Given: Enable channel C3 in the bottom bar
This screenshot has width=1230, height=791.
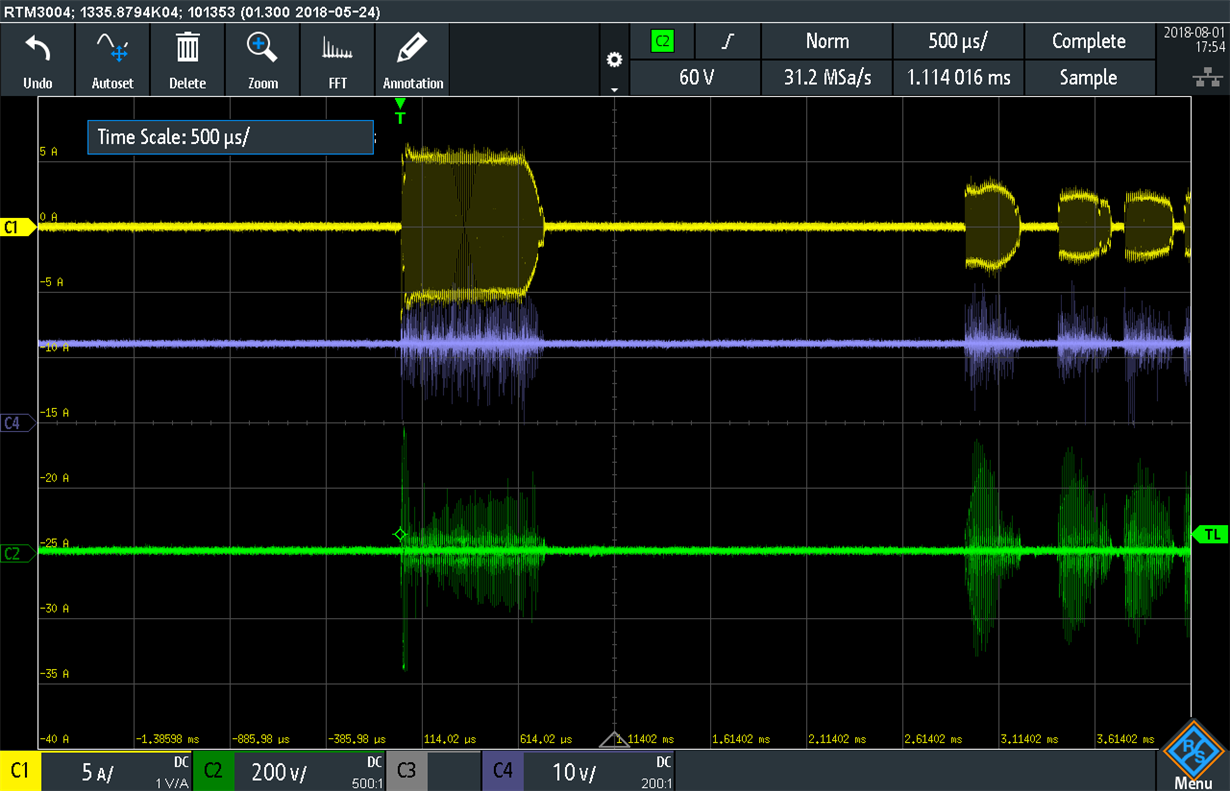Looking at the screenshot, I should pos(407,770).
